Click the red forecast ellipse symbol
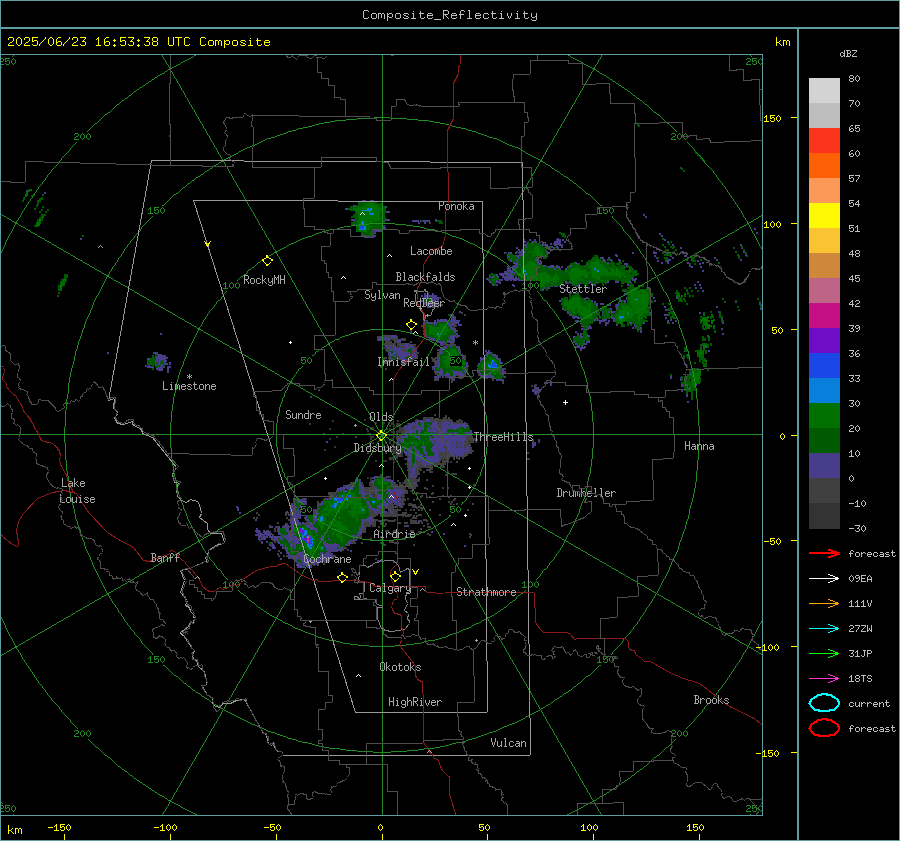Screen dimensions: 900x841 [x=824, y=728]
